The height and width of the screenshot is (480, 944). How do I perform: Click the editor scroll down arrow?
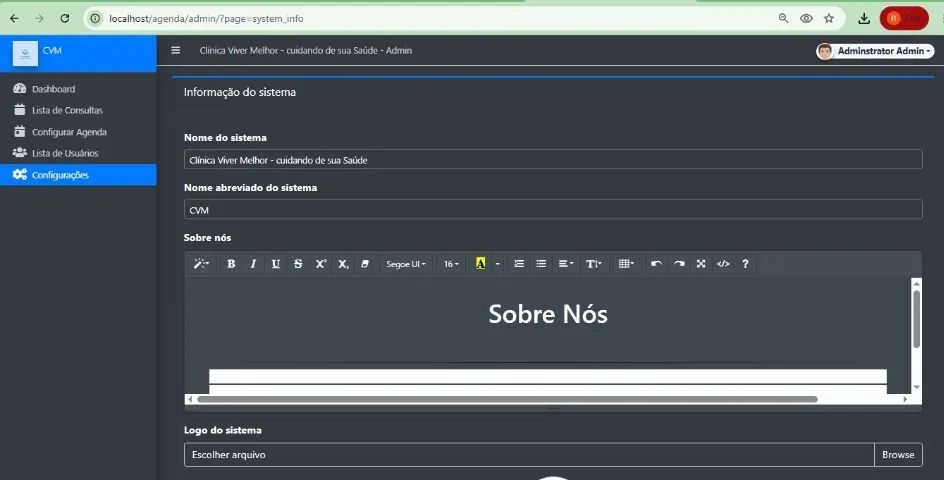(916, 387)
